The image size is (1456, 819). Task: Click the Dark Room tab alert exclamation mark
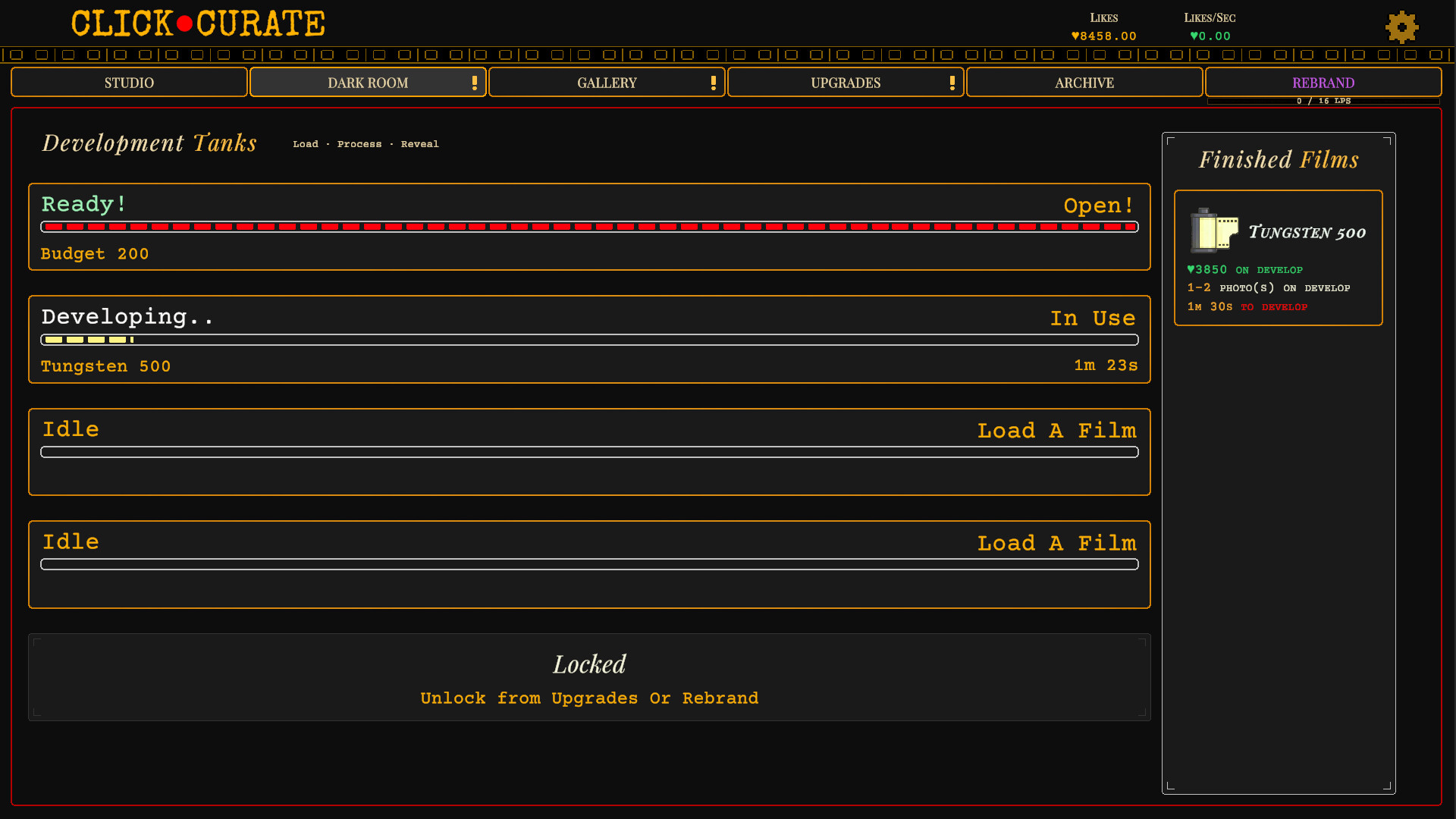tap(475, 83)
